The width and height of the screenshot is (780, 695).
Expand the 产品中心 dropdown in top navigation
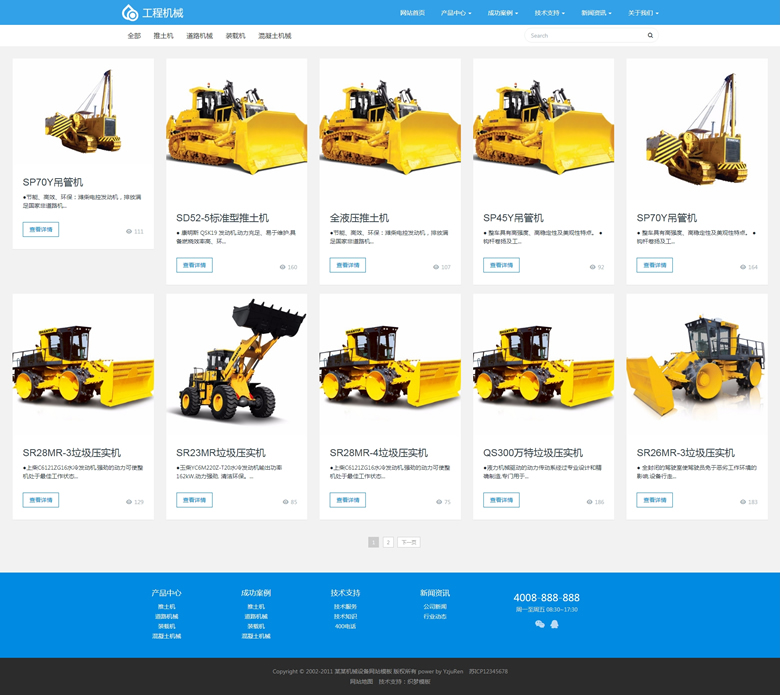click(456, 13)
